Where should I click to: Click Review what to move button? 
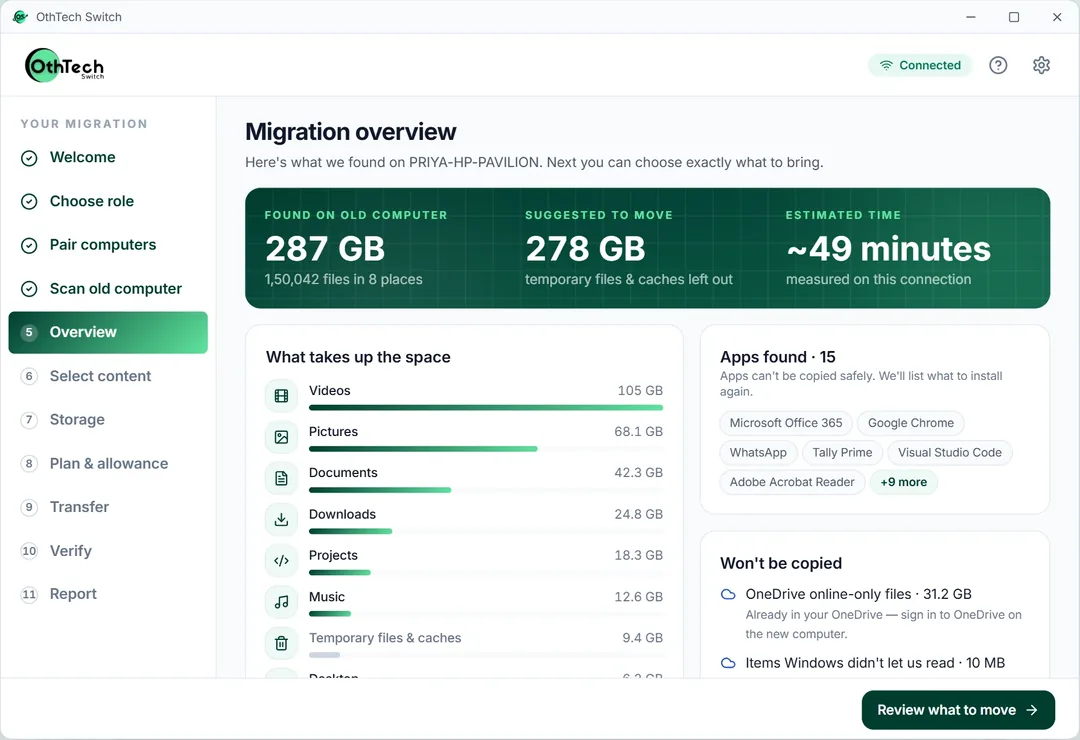pos(958,710)
